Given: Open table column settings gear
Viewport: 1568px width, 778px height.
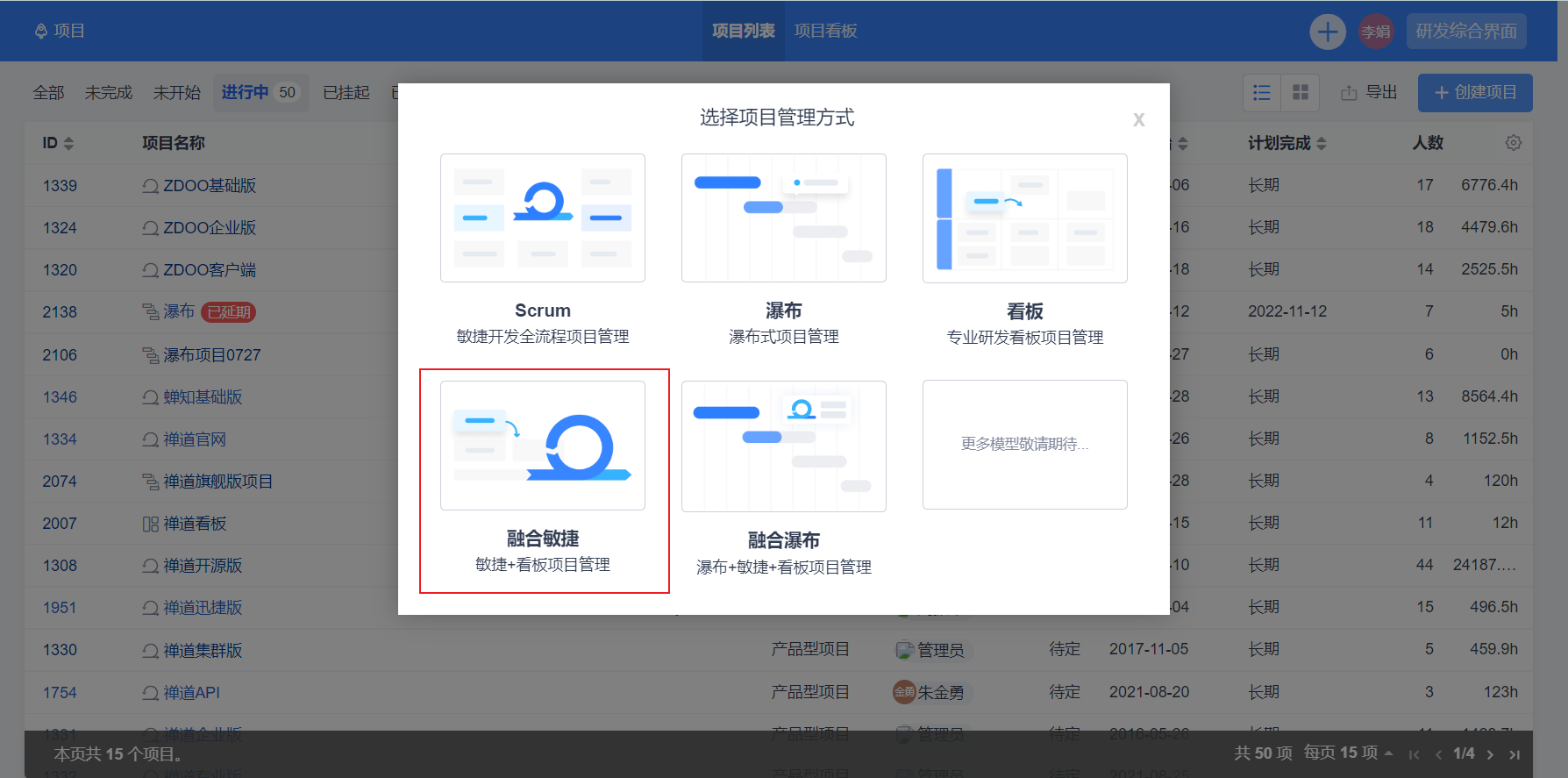Looking at the screenshot, I should point(1514,143).
